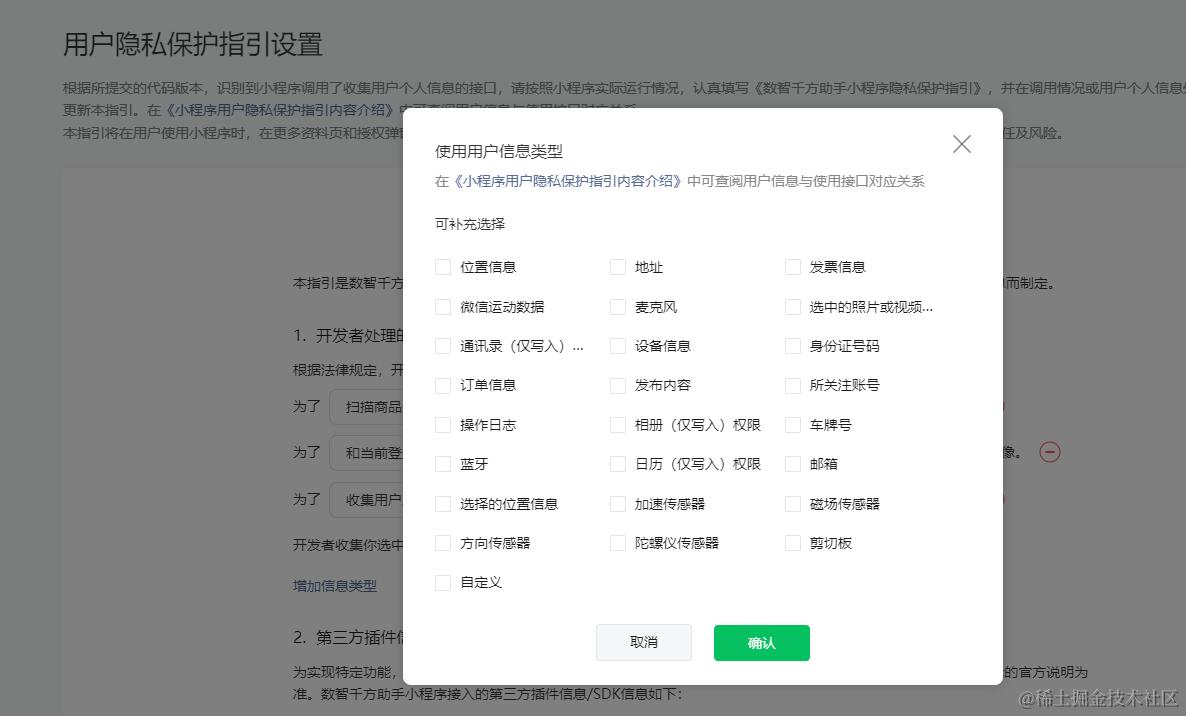Select the 选择的位置信息 checkbox
Image resolution: width=1186 pixels, height=716 pixels.
coord(443,504)
